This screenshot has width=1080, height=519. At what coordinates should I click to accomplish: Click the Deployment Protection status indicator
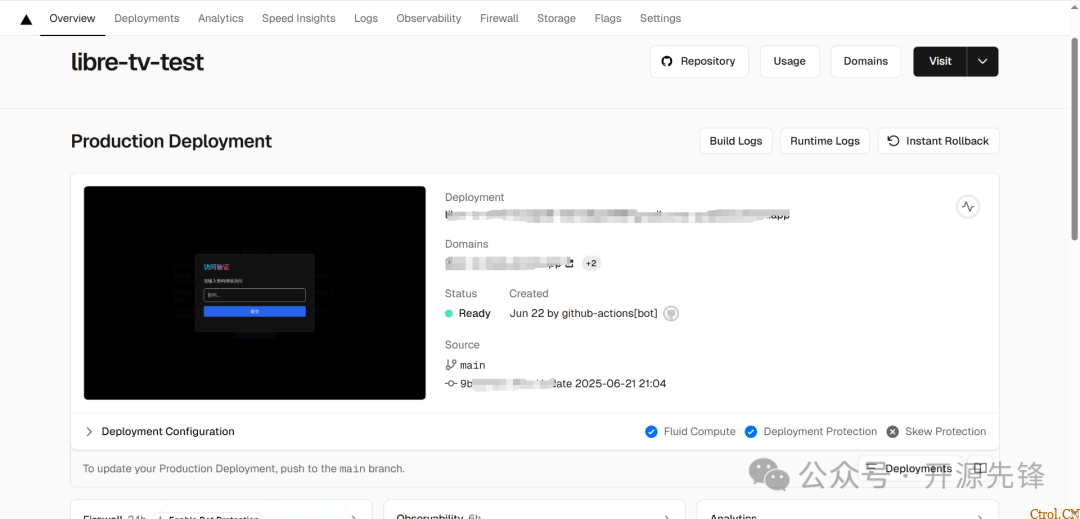point(811,432)
